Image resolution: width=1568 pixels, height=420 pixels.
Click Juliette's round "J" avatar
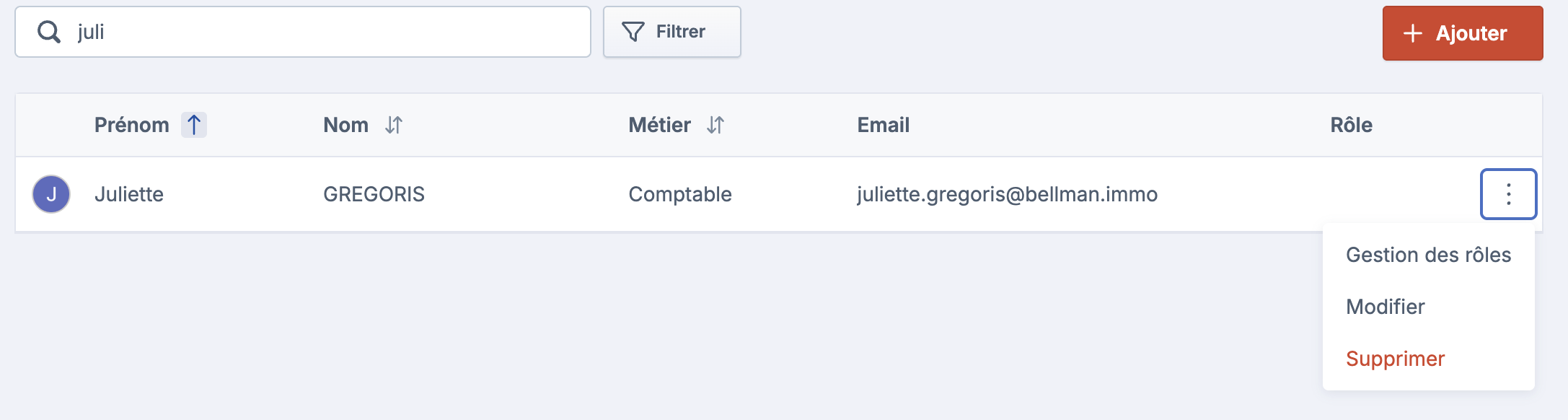(51, 194)
